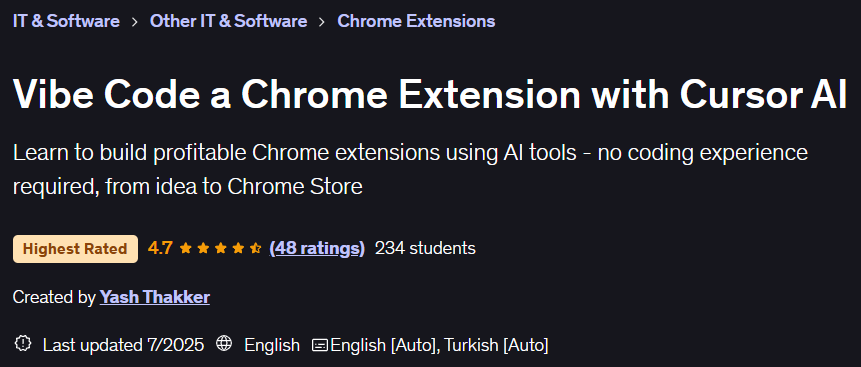Open the Other IT & Software breadcrumb
Viewport: 861px width, 367px height.
228,21
